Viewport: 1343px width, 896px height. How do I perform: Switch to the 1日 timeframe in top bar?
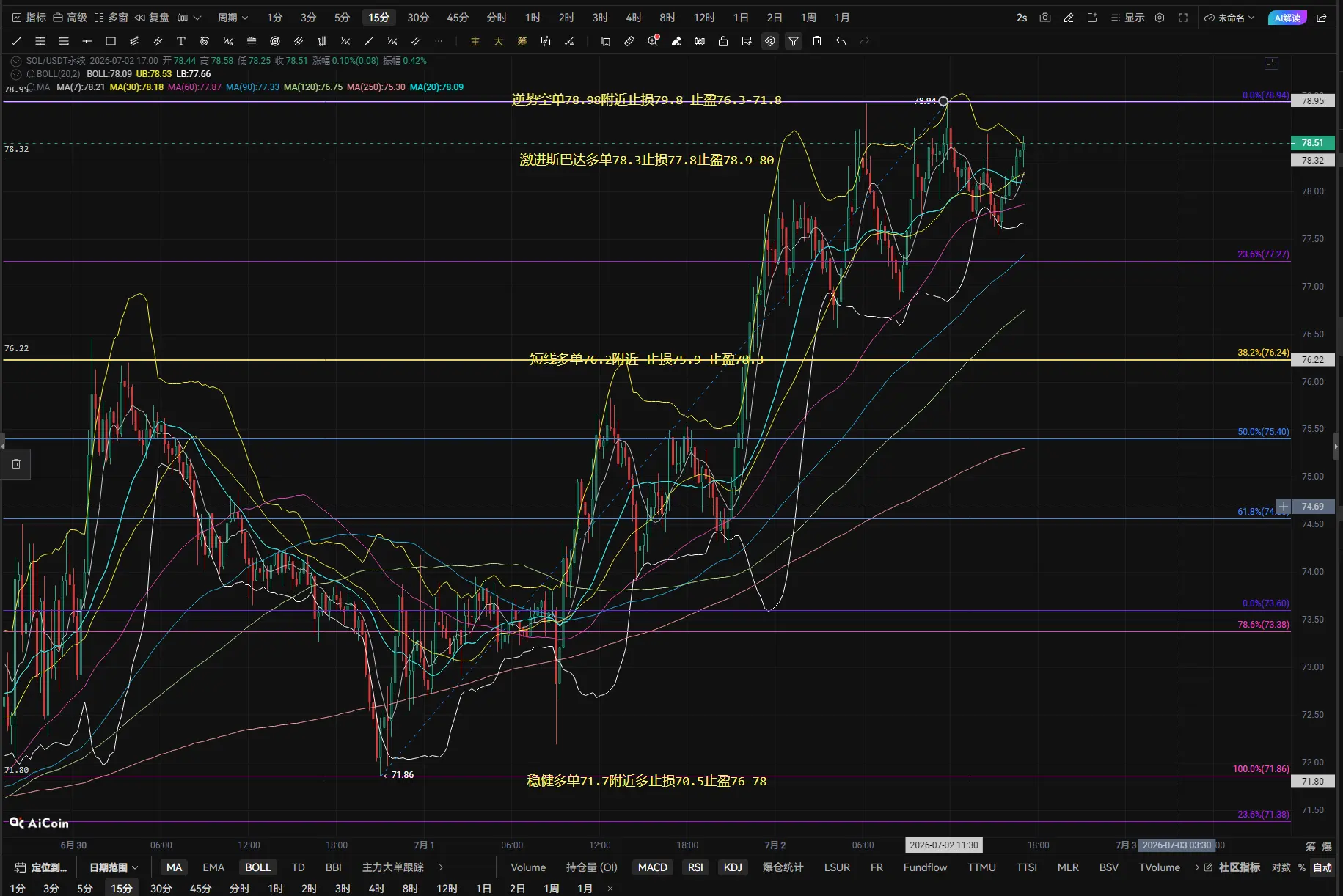[741, 18]
